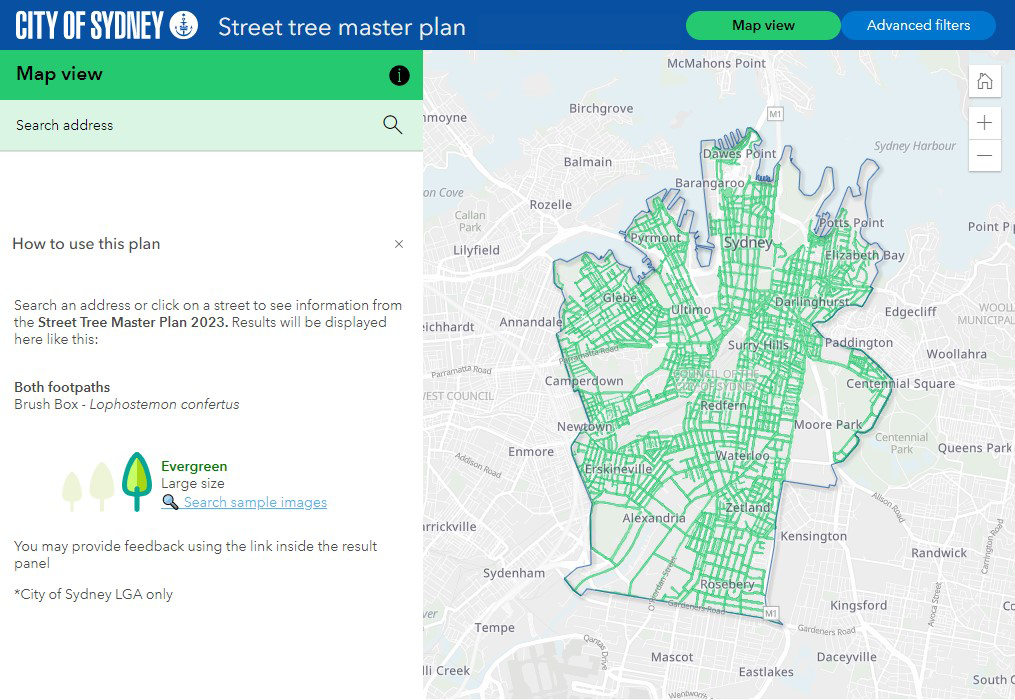
Task: Click the Rosebery map label
Action: point(727,584)
